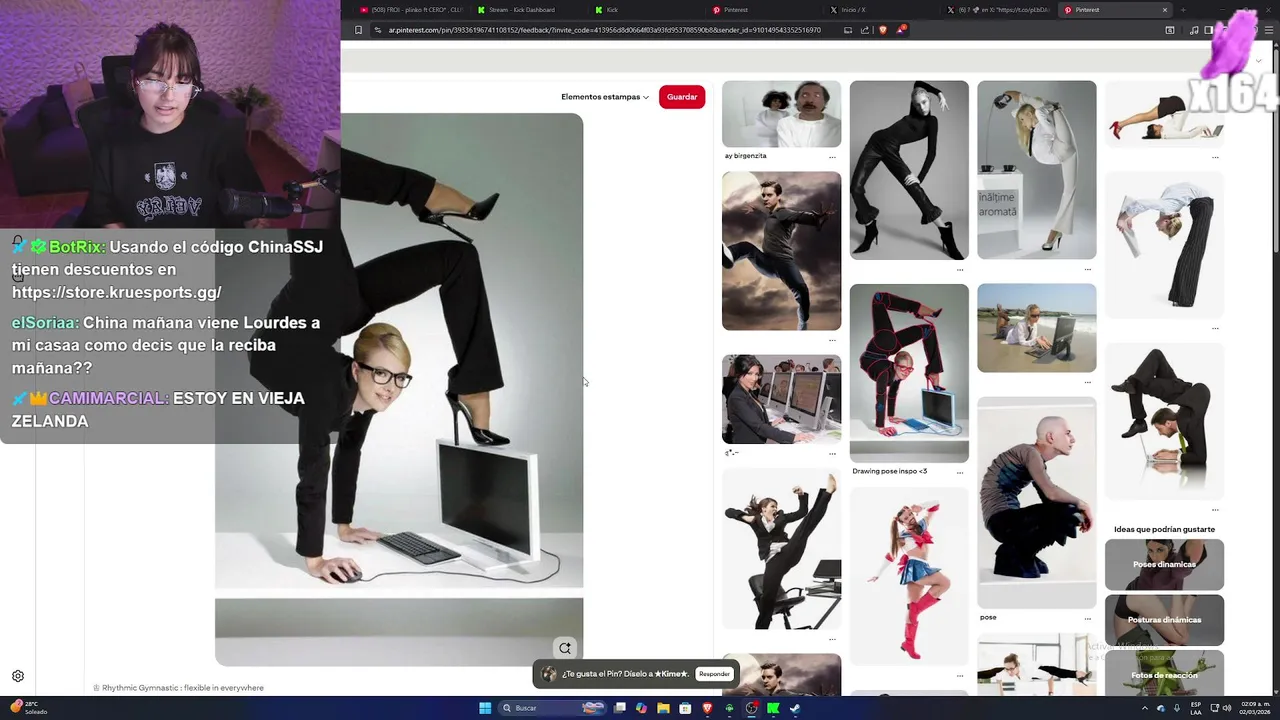Switch to the 'Kick' tab
The height and width of the screenshot is (720, 1280).
[x=645, y=10]
